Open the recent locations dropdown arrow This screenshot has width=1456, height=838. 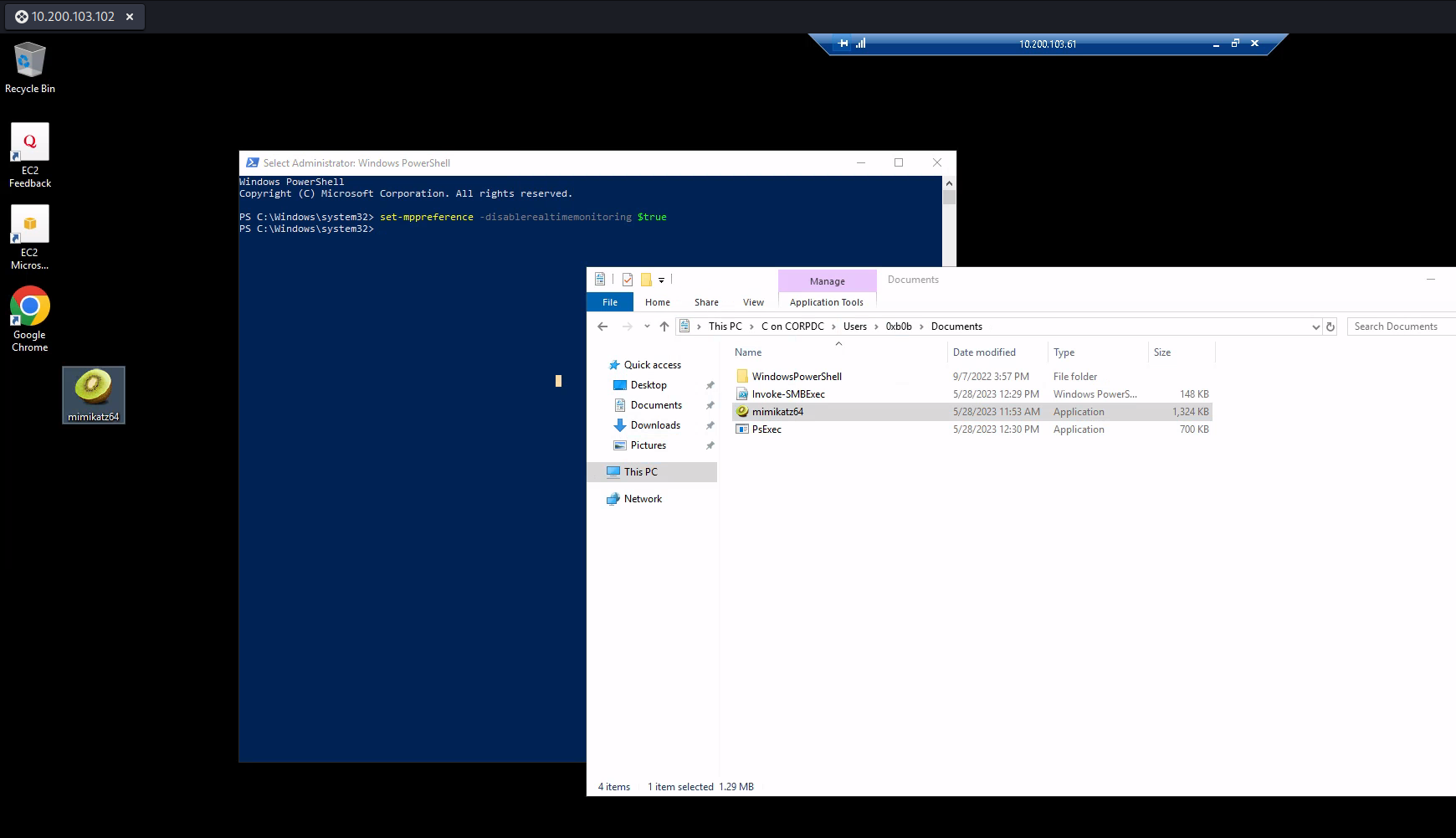[647, 326]
